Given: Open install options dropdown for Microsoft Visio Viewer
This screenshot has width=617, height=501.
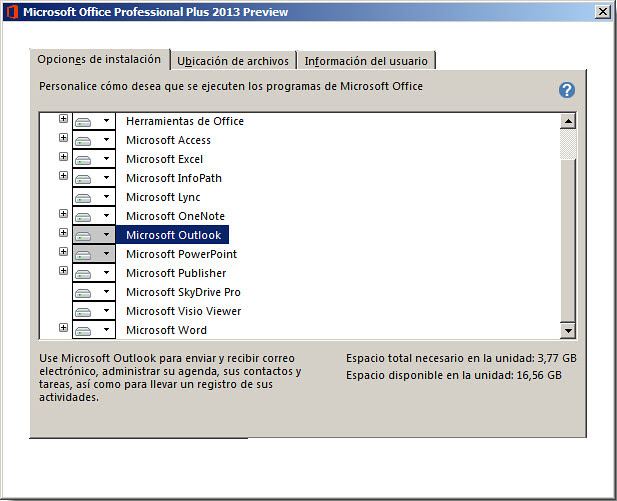Looking at the screenshot, I should pyautogui.click(x=94, y=311).
